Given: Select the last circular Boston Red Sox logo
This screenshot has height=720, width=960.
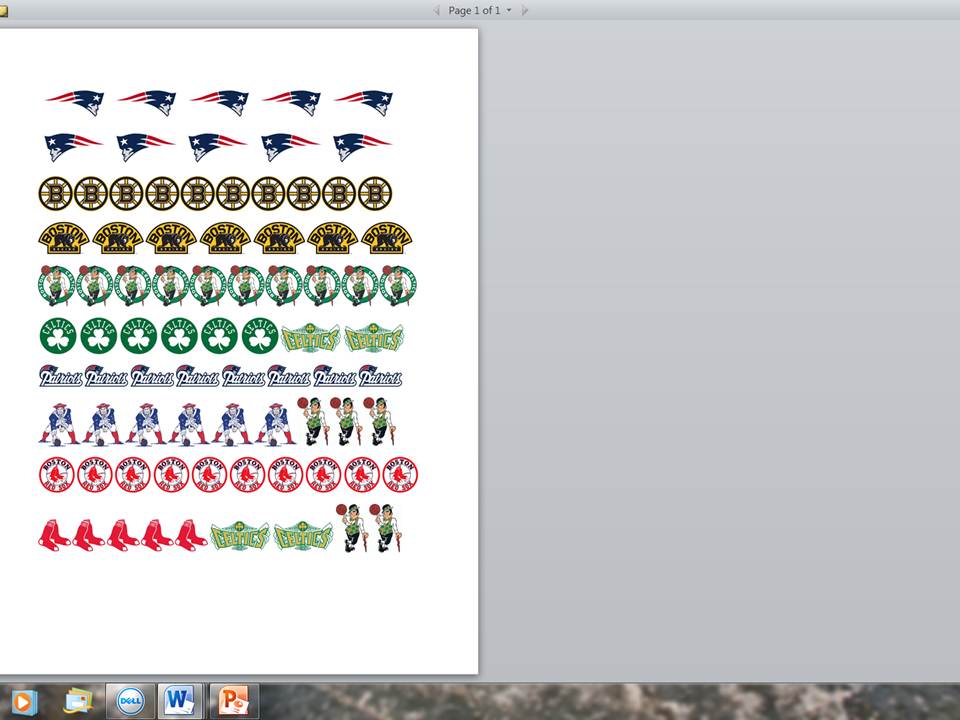Looking at the screenshot, I should [400, 475].
